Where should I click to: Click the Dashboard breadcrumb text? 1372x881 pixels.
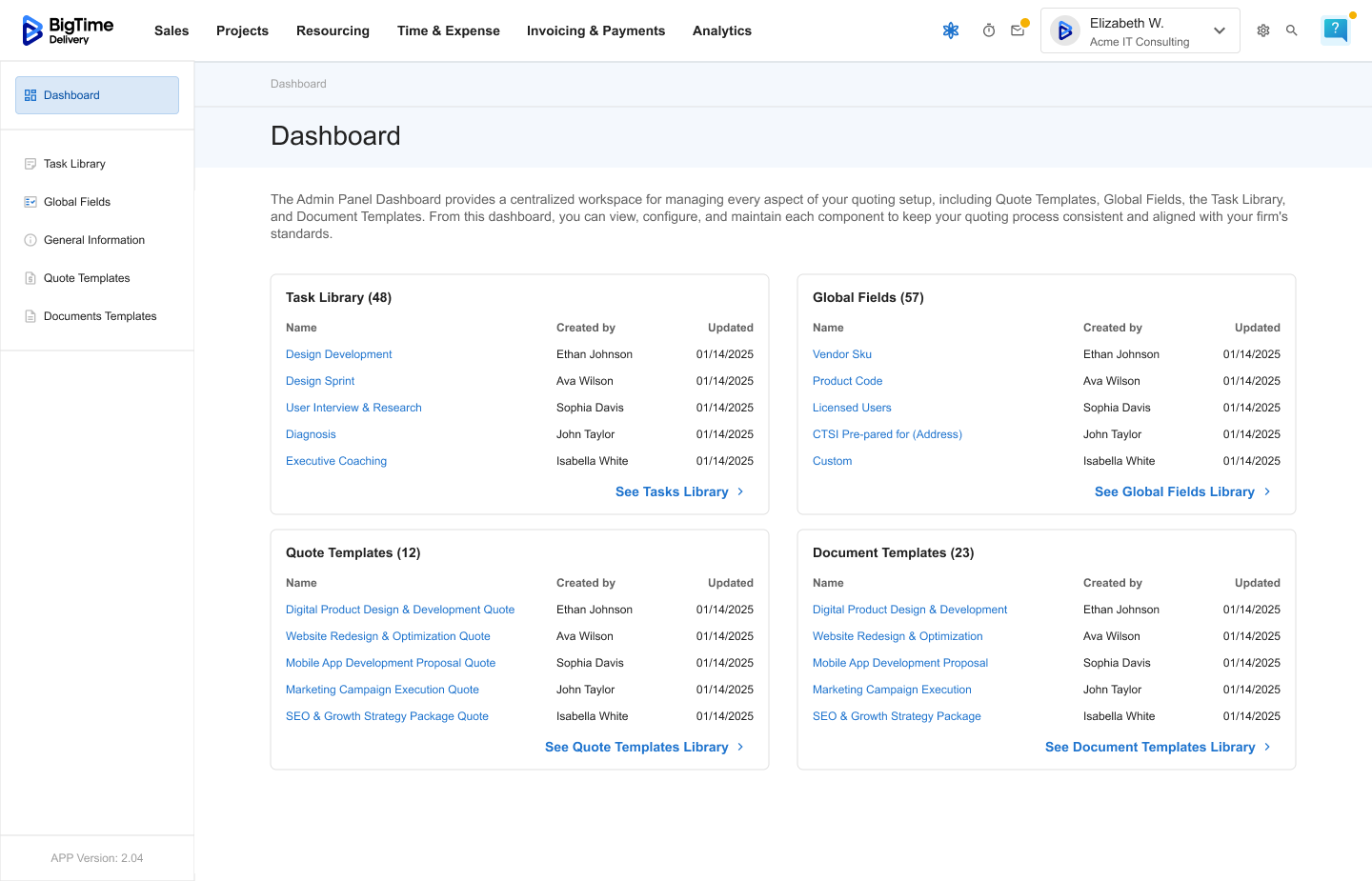coord(298,84)
